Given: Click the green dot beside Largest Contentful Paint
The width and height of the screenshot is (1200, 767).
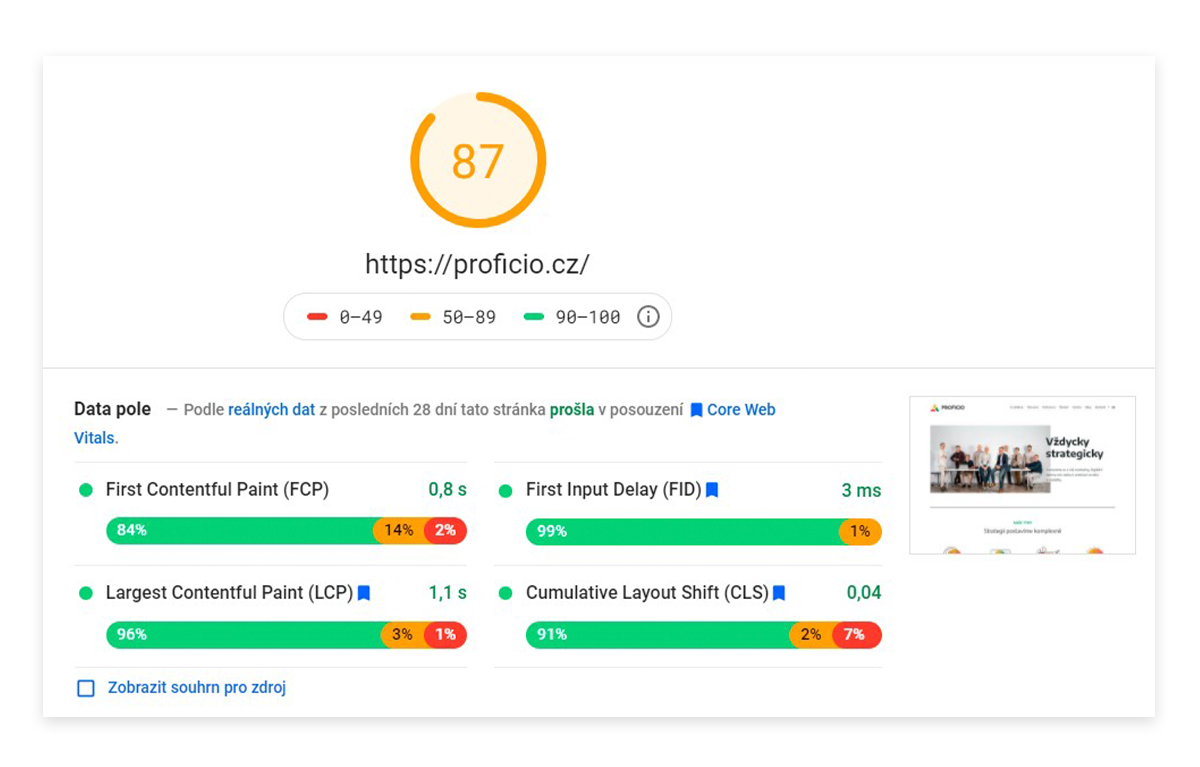Looking at the screenshot, I should click(x=85, y=593).
